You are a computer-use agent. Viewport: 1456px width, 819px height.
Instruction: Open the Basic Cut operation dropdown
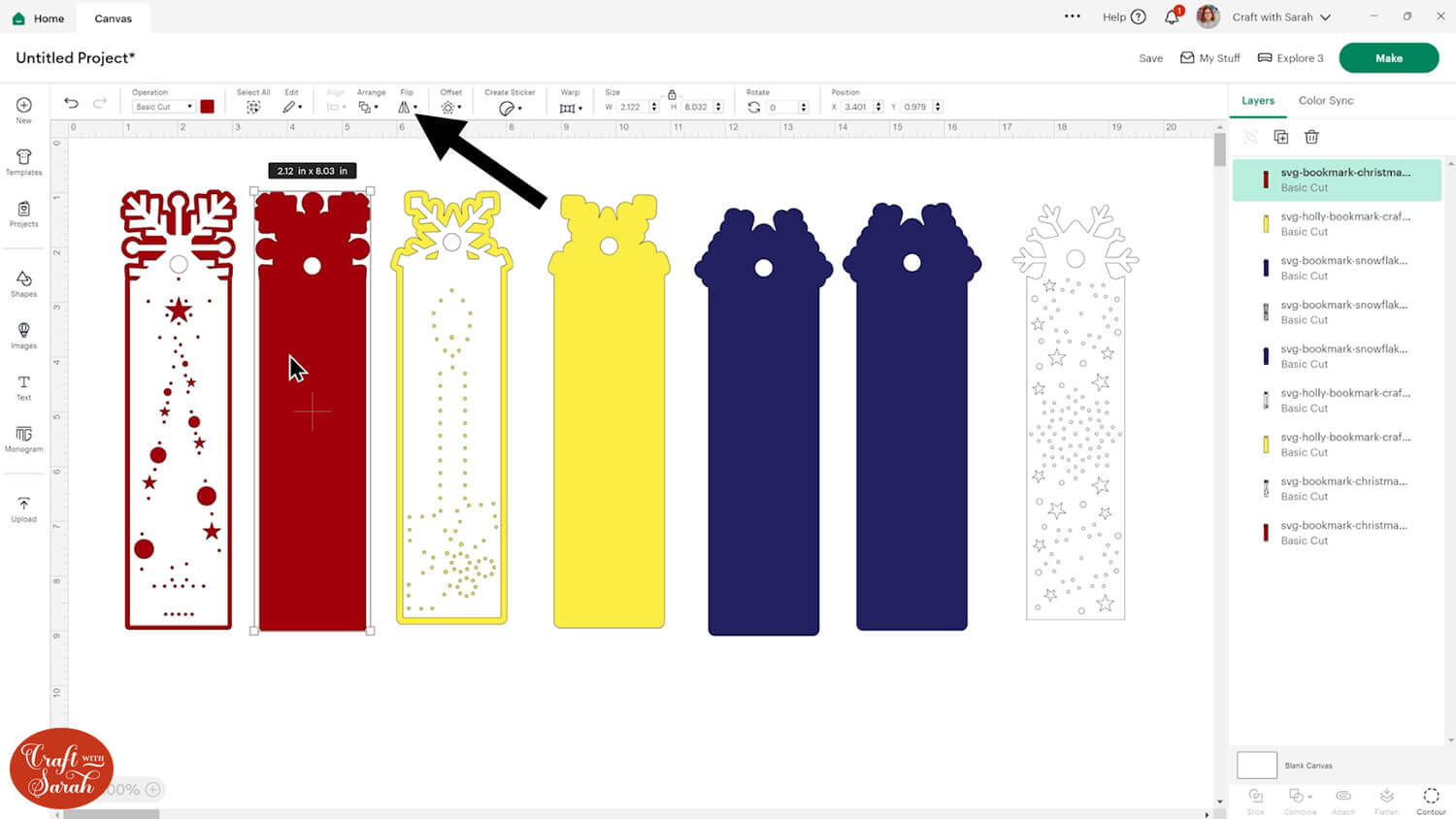[163, 107]
